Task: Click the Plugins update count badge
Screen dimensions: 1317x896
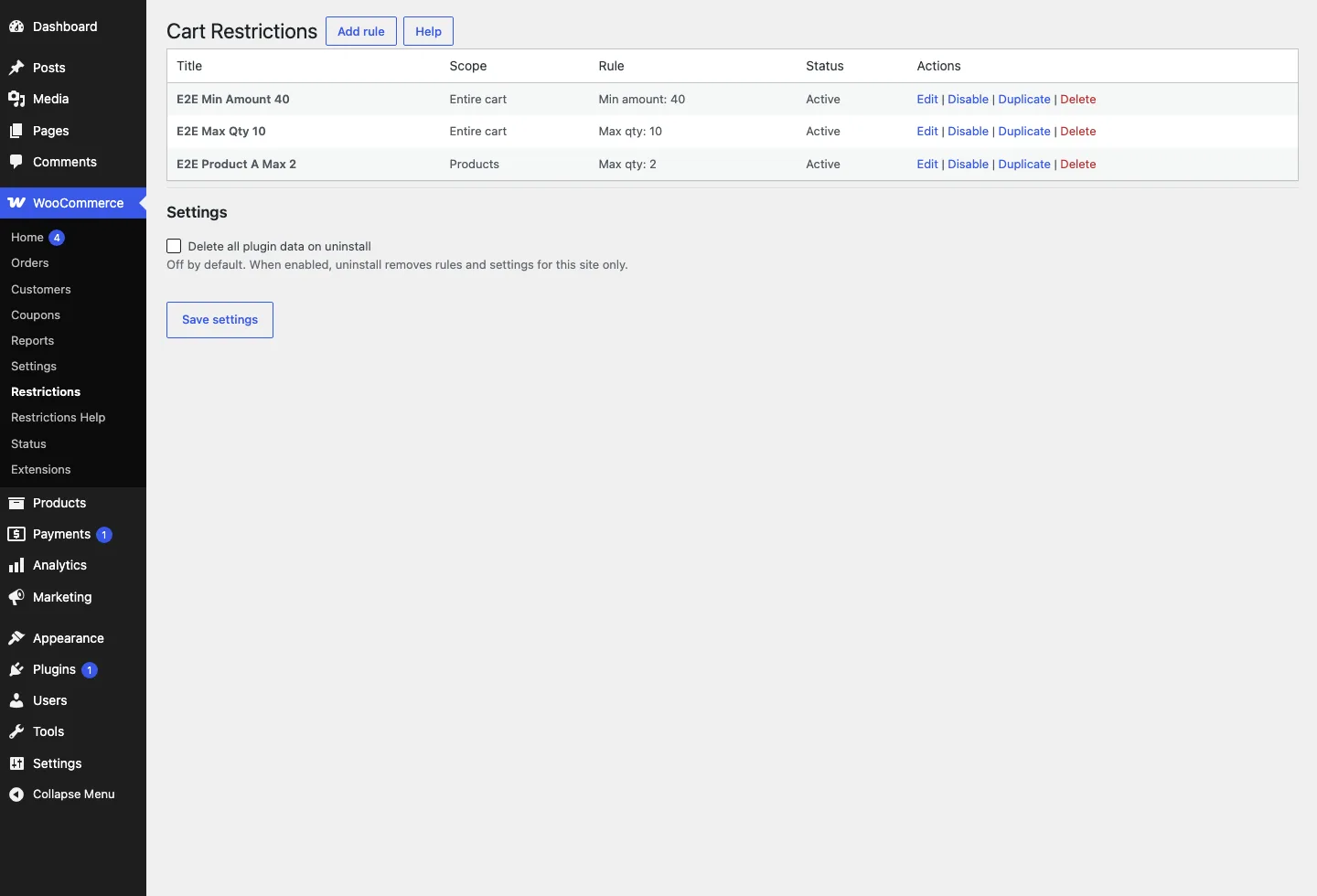Action: pos(90,670)
